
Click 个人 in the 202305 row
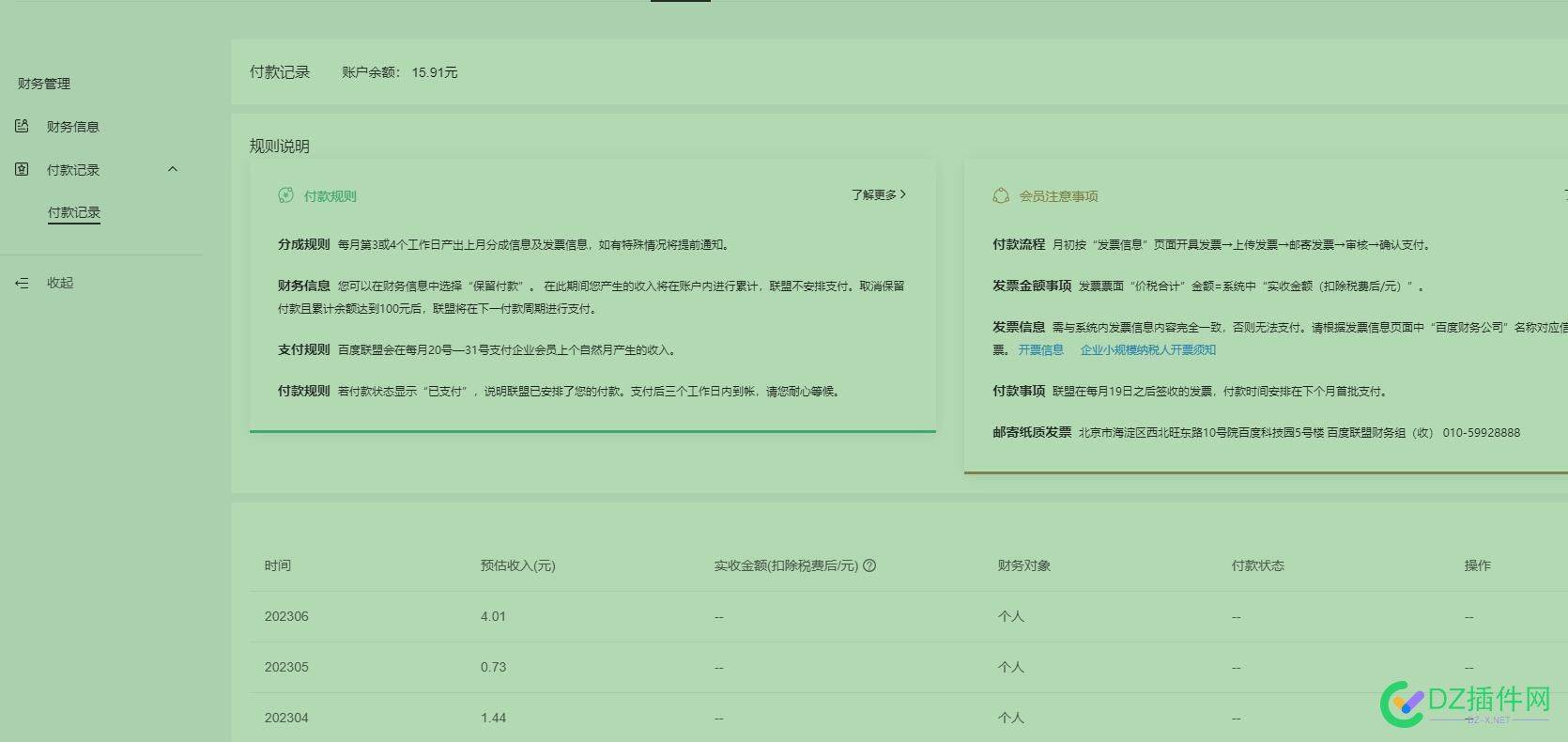pyautogui.click(x=1011, y=667)
